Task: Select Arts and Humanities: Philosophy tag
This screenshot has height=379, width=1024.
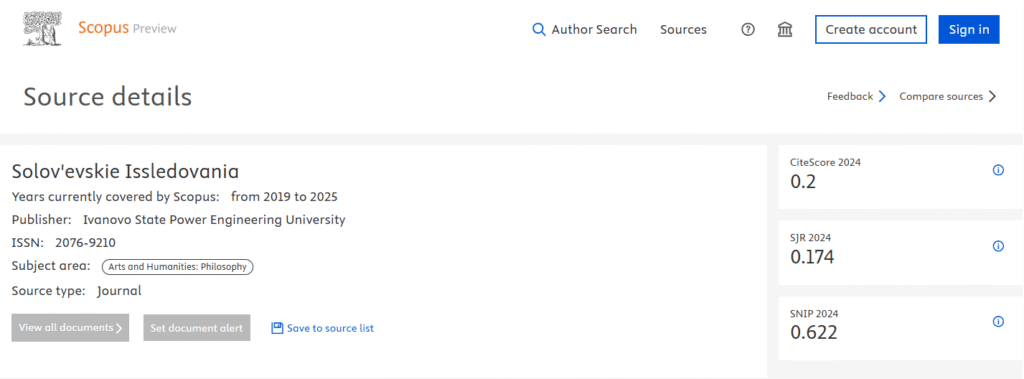Action: (x=177, y=267)
